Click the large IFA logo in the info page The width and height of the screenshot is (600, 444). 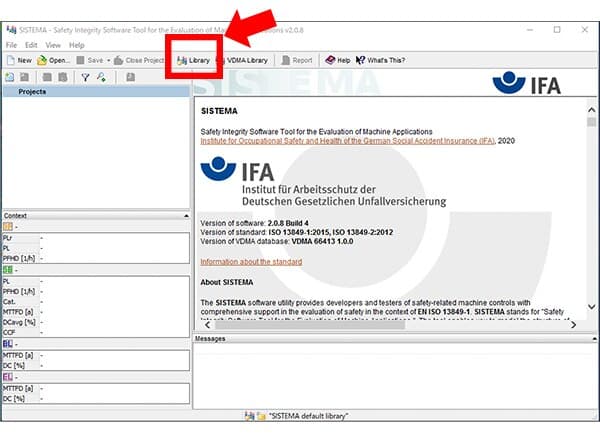click(x=323, y=182)
